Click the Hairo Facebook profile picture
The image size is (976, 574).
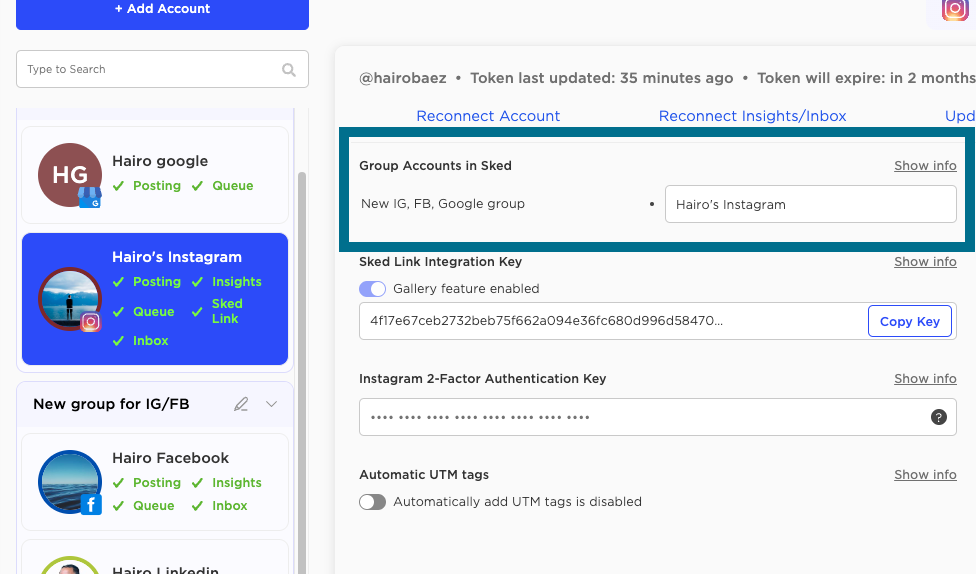[x=70, y=482]
